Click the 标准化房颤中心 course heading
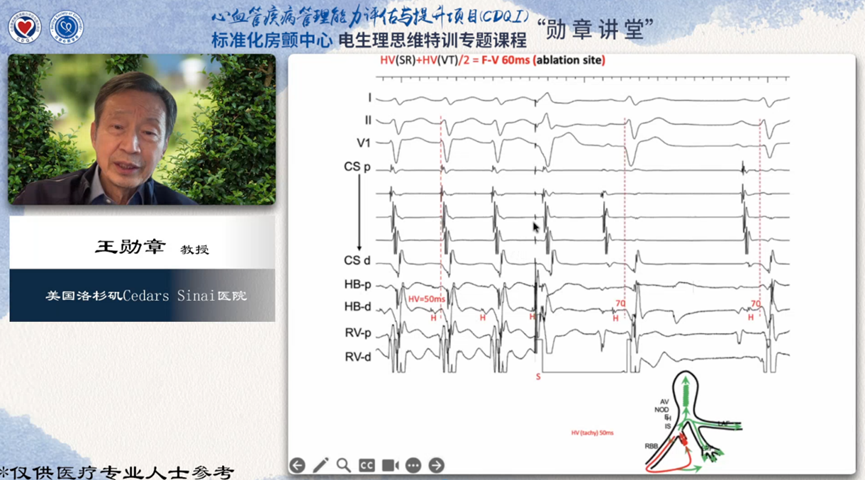865x480 pixels. pyautogui.click(x=272, y=40)
